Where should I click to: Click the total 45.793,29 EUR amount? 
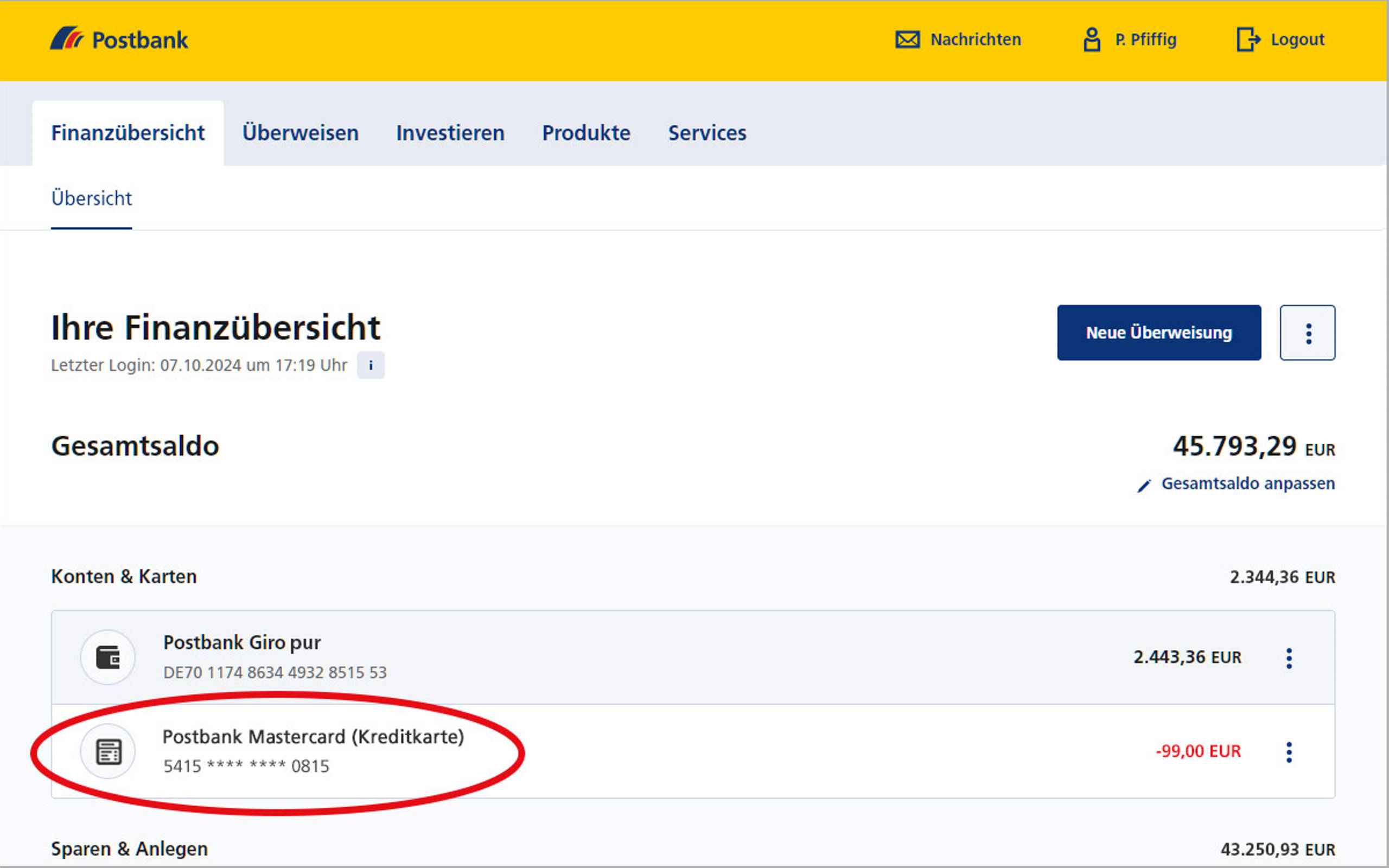[1253, 446]
